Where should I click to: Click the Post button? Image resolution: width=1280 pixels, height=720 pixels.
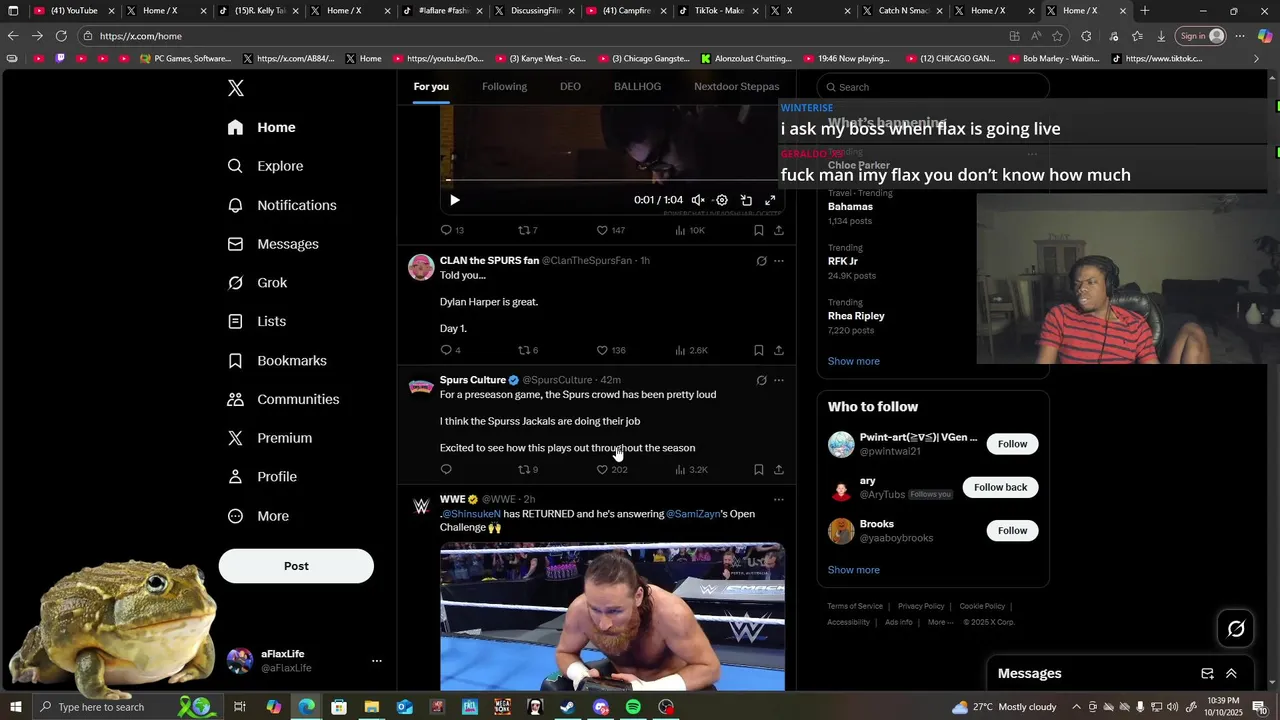coord(296,566)
